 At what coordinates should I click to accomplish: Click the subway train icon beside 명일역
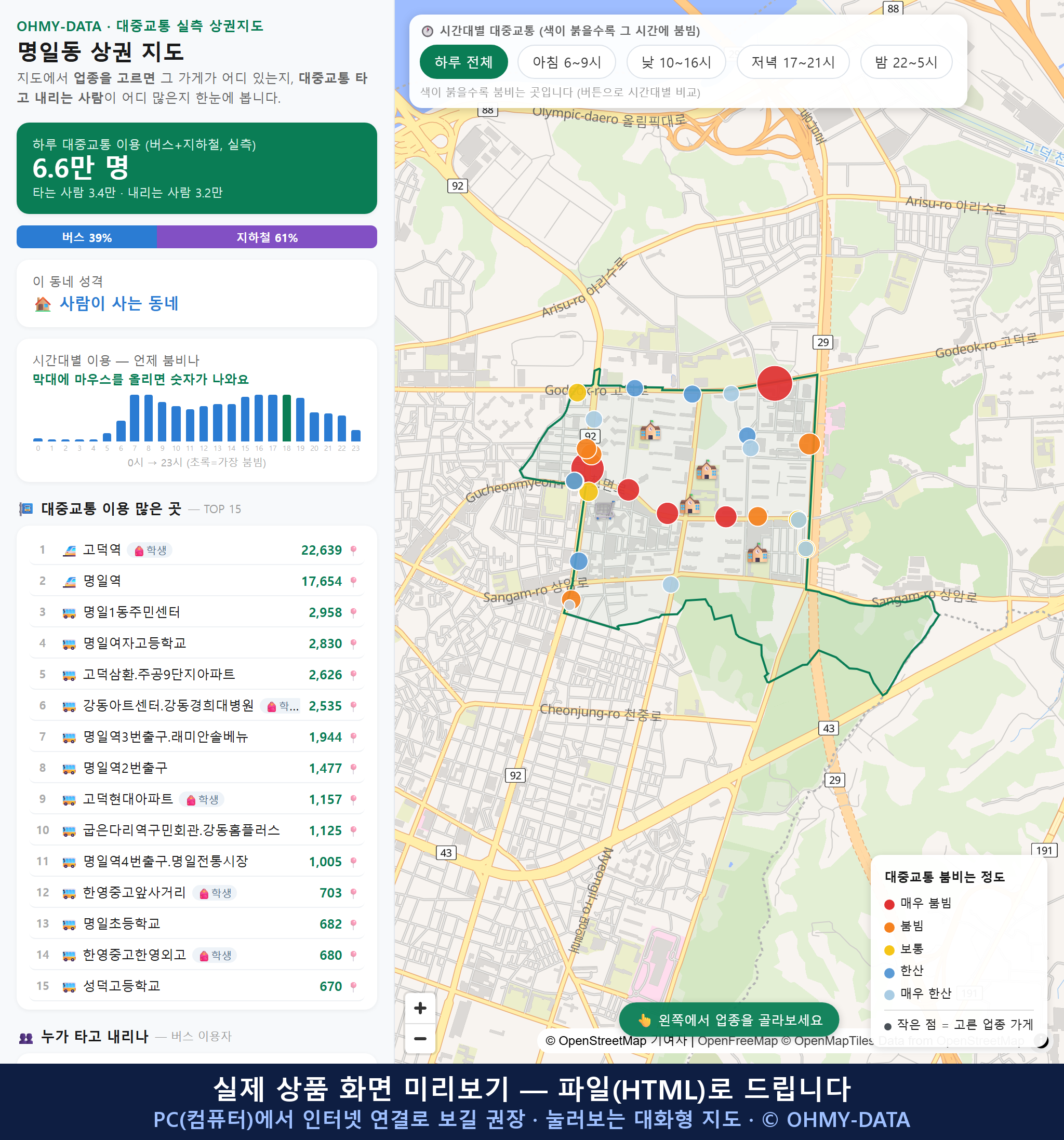[x=70, y=582]
